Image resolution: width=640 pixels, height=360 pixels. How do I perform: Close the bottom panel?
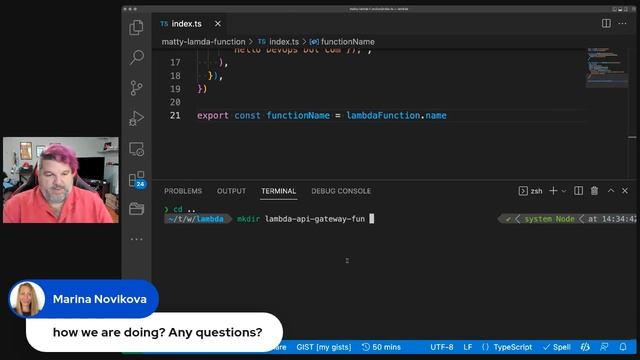(625, 191)
